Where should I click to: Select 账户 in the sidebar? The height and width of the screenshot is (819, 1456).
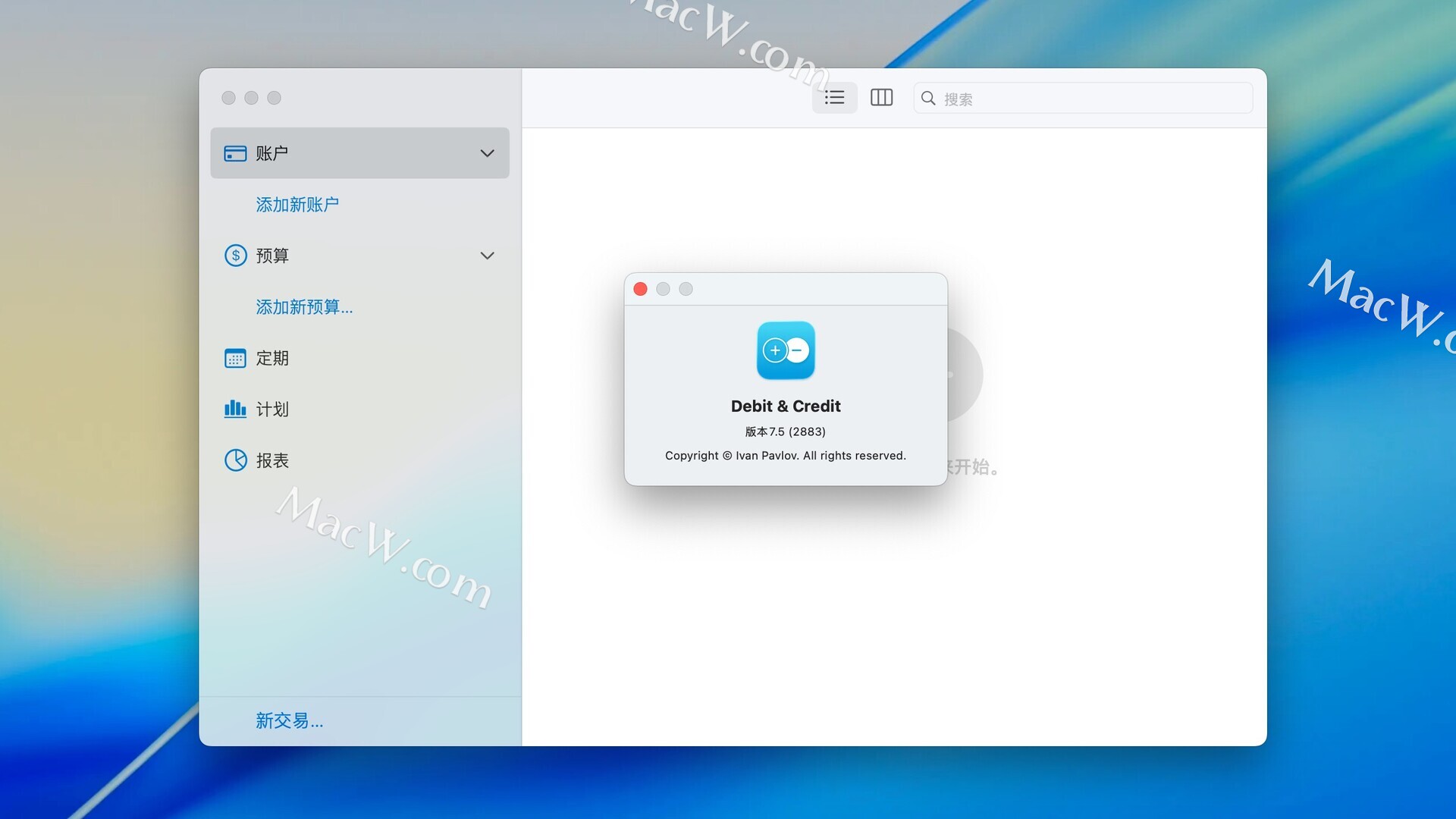(x=359, y=153)
